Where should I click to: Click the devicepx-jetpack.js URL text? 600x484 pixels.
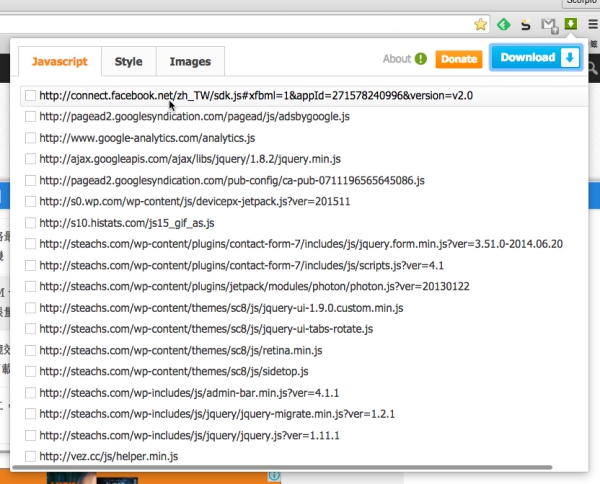point(195,201)
